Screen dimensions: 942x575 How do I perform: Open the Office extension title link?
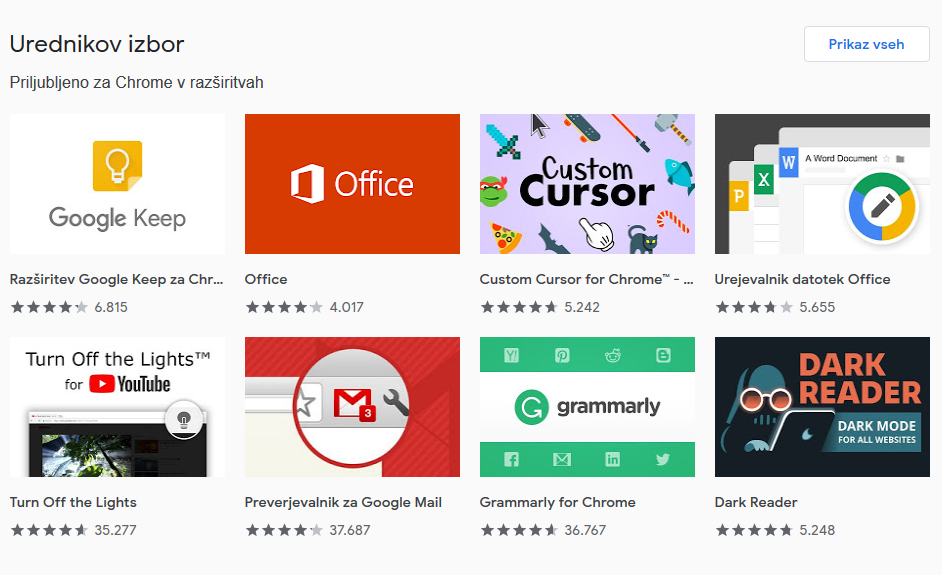coord(266,279)
